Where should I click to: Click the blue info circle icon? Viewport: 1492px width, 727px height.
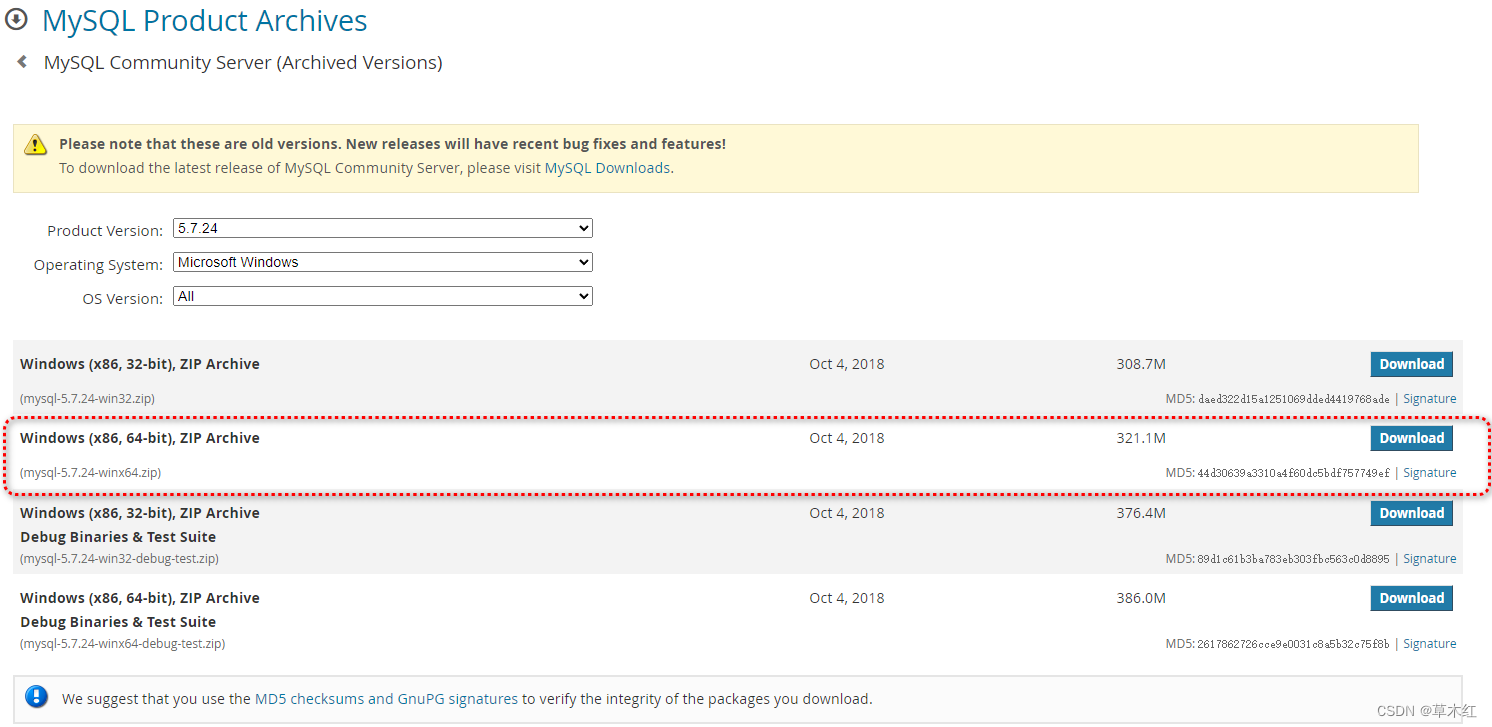pyautogui.click(x=36, y=697)
